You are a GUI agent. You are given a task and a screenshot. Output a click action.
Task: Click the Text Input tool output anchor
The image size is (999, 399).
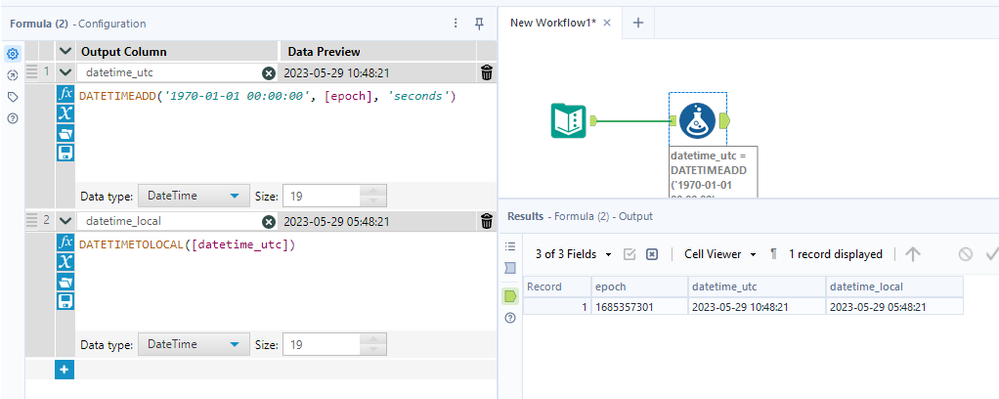point(593,120)
